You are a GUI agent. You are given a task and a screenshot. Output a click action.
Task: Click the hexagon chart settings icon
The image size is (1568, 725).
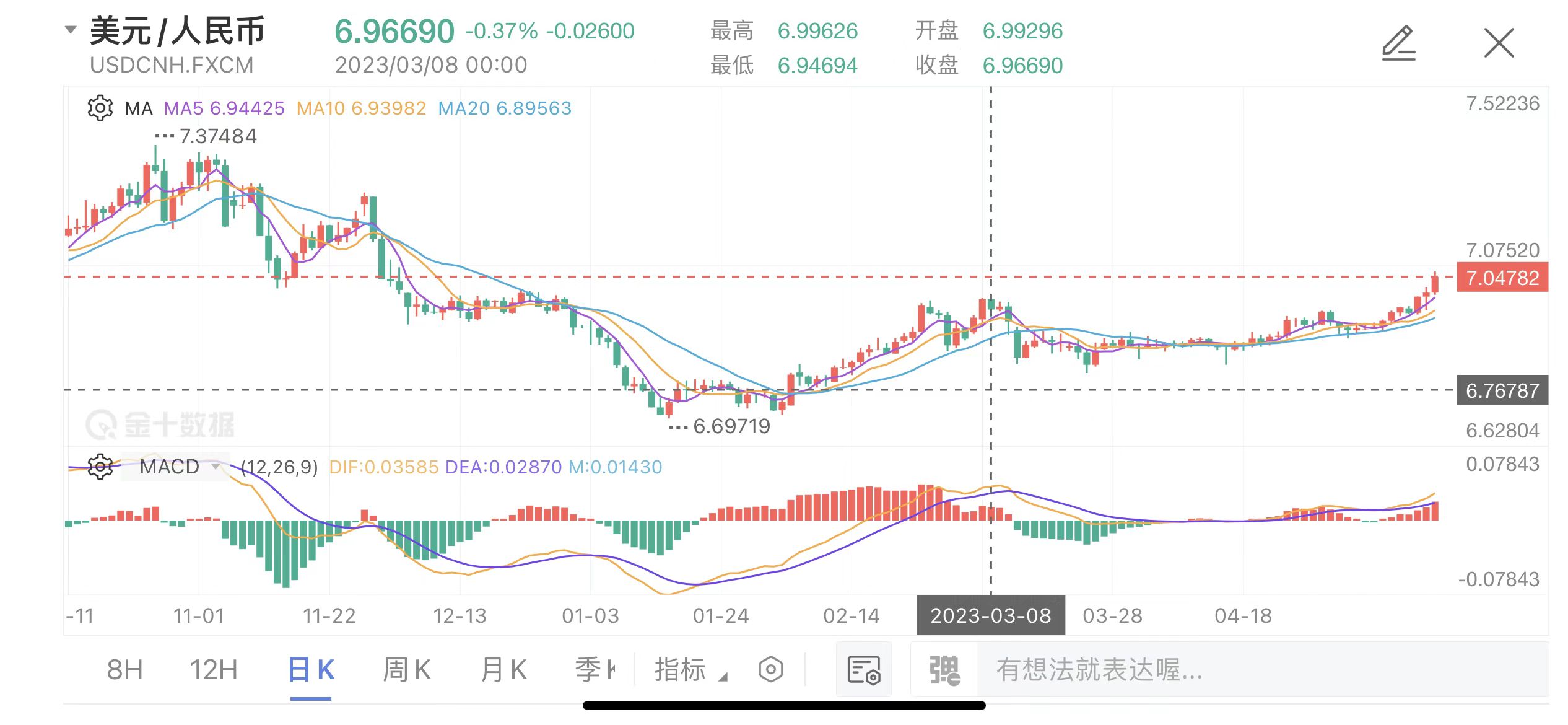pyautogui.click(x=771, y=670)
